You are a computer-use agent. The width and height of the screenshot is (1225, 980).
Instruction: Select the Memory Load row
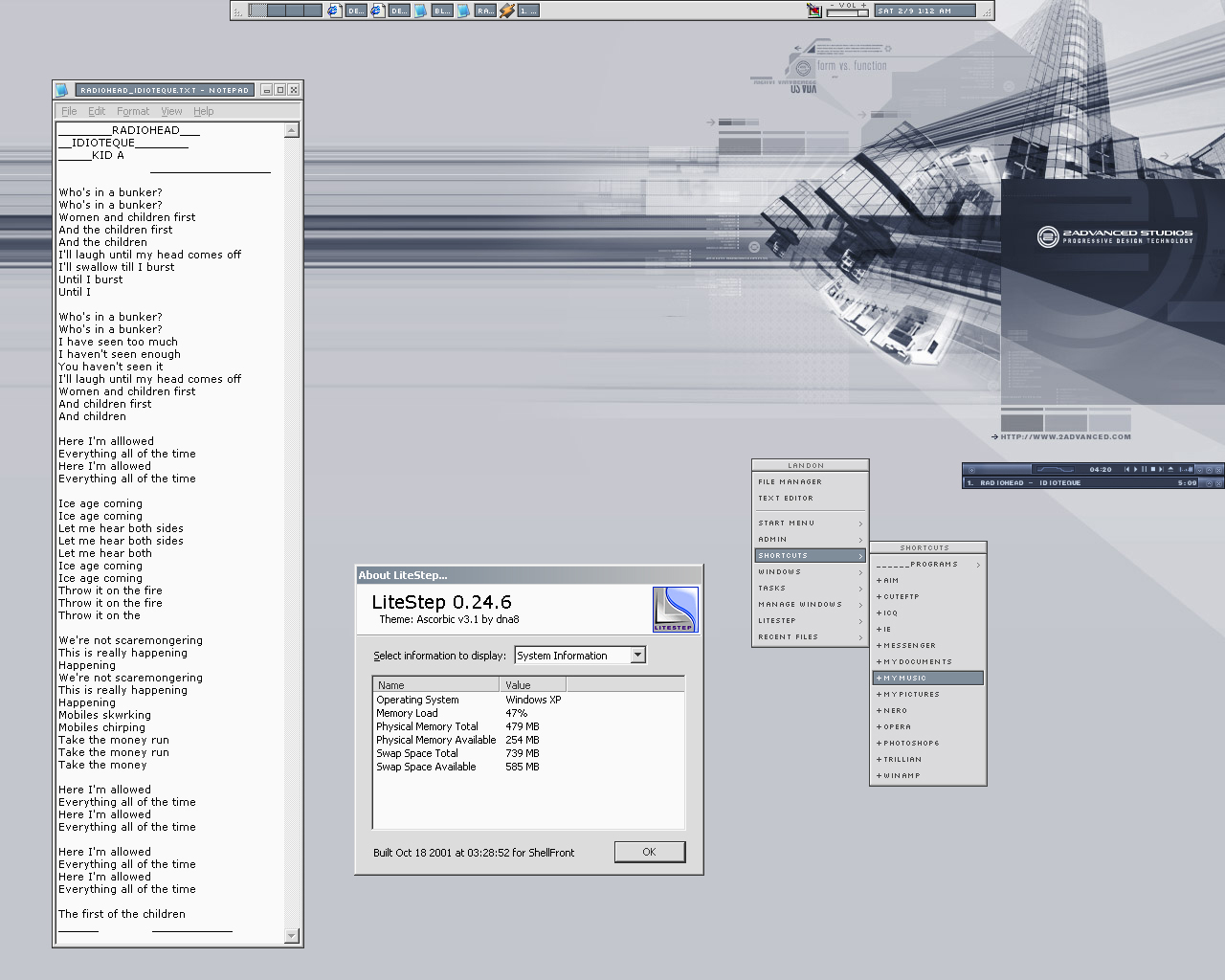click(528, 713)
